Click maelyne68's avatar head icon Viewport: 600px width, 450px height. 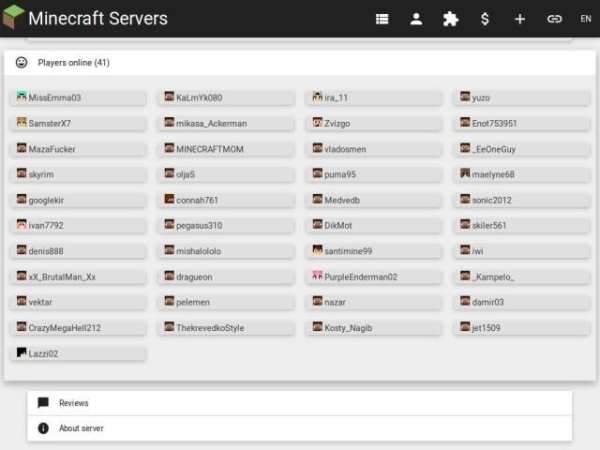(465, 173)
